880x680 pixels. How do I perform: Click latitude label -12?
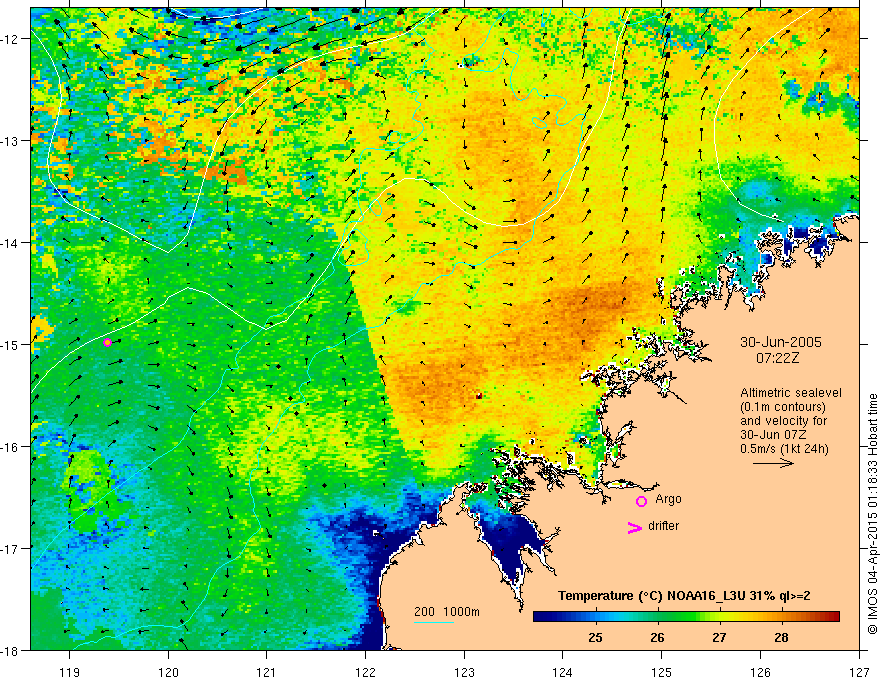[11, 39]
